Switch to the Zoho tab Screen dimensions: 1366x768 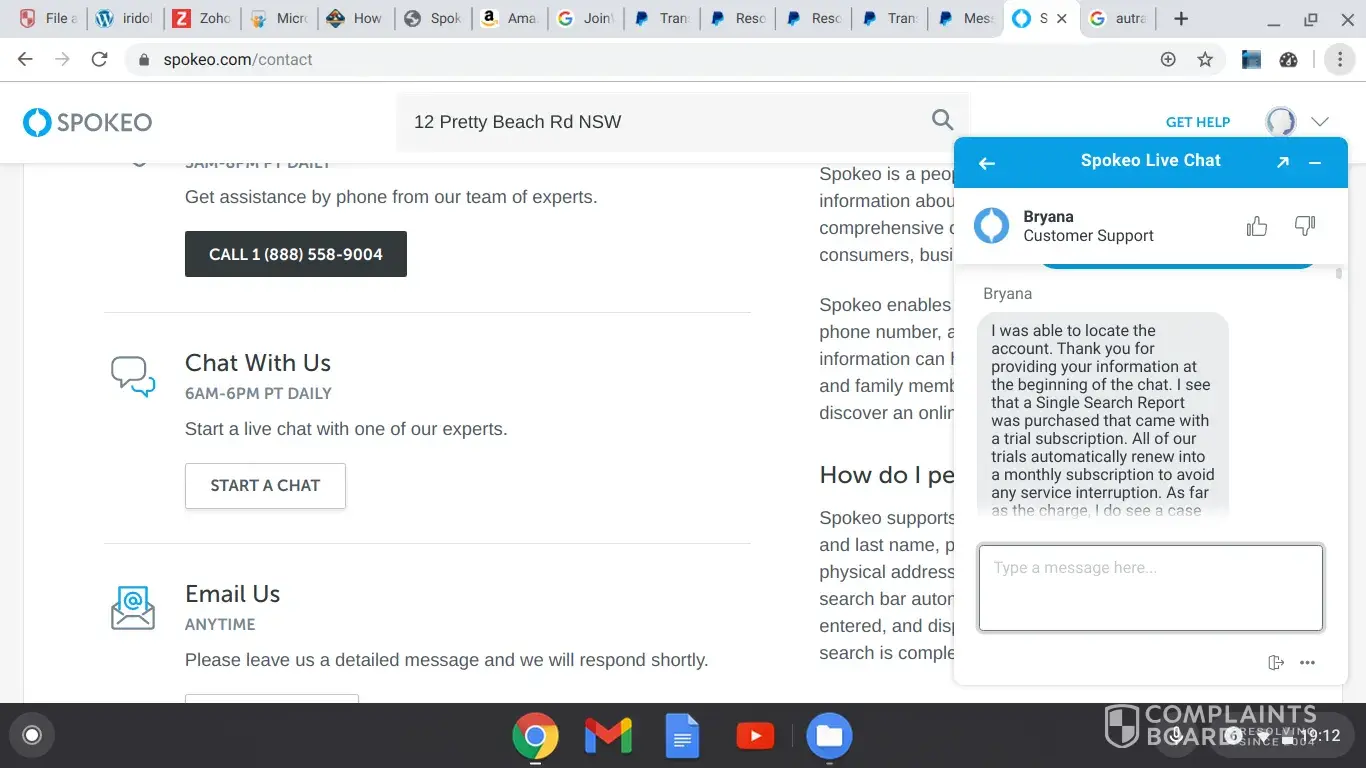coord(201,19)
